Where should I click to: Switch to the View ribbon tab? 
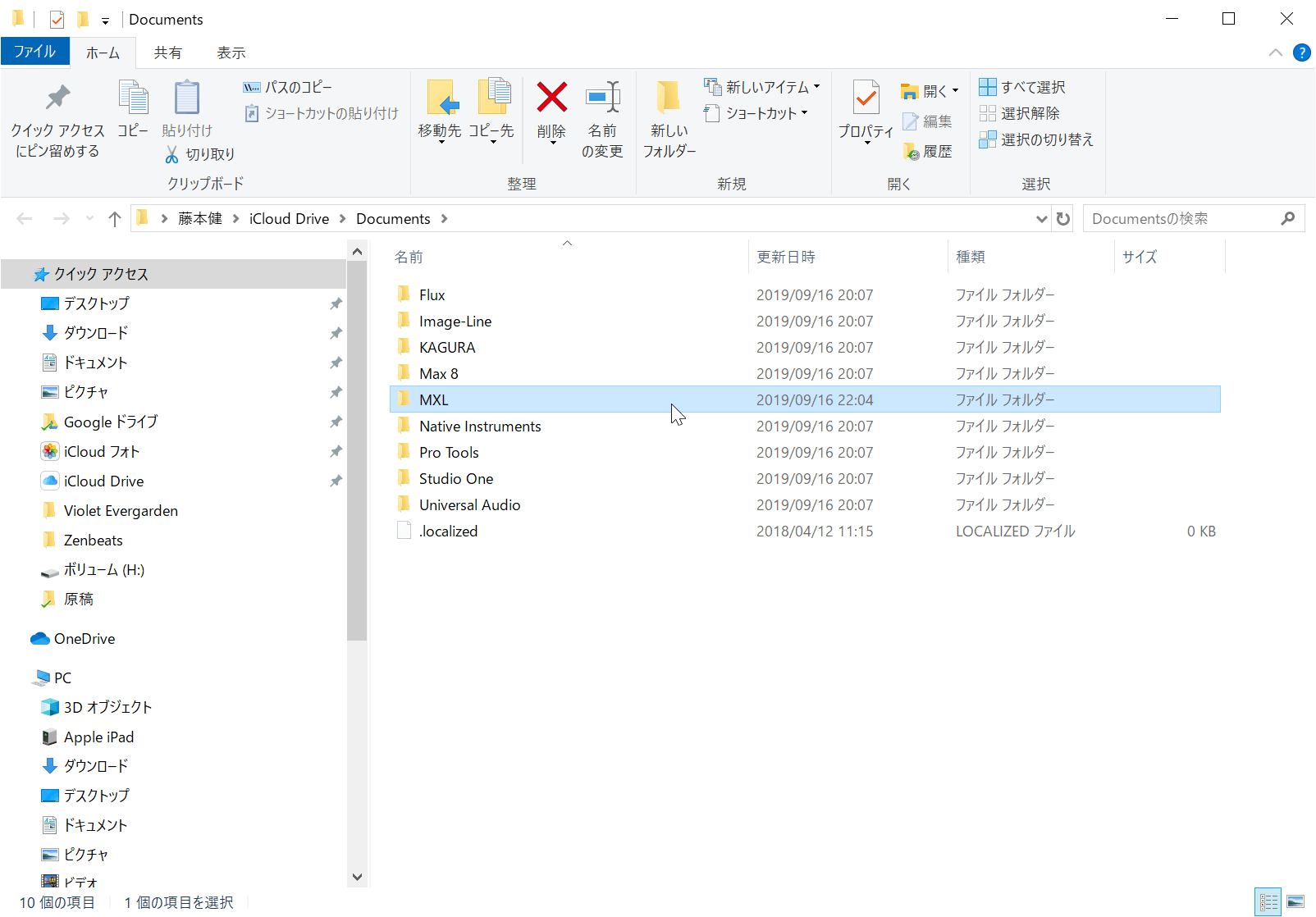[231, 52]
